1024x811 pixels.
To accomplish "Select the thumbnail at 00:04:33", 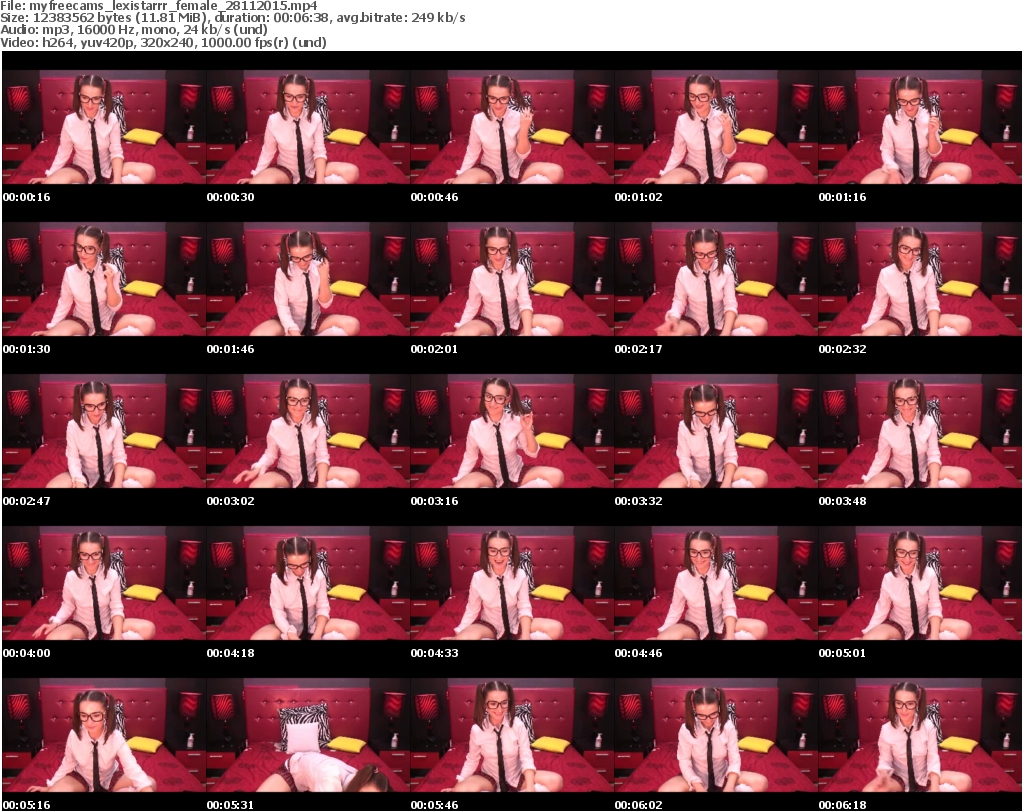I will click(512, 584).
